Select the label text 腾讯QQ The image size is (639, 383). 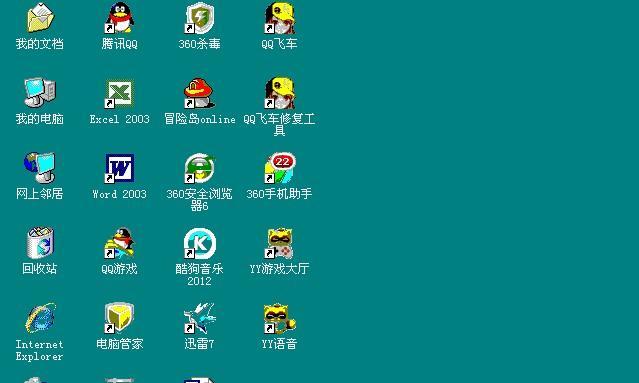click(119, 44)
